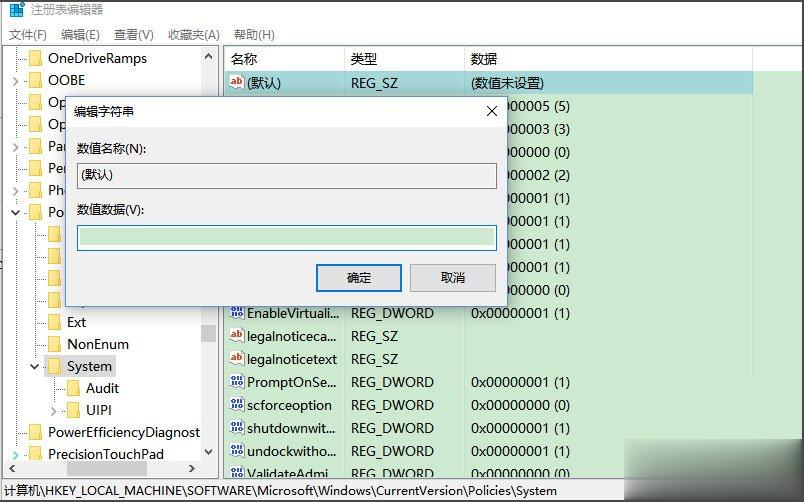
Task: Select the 'System' tree label
Action: point(89,367)
